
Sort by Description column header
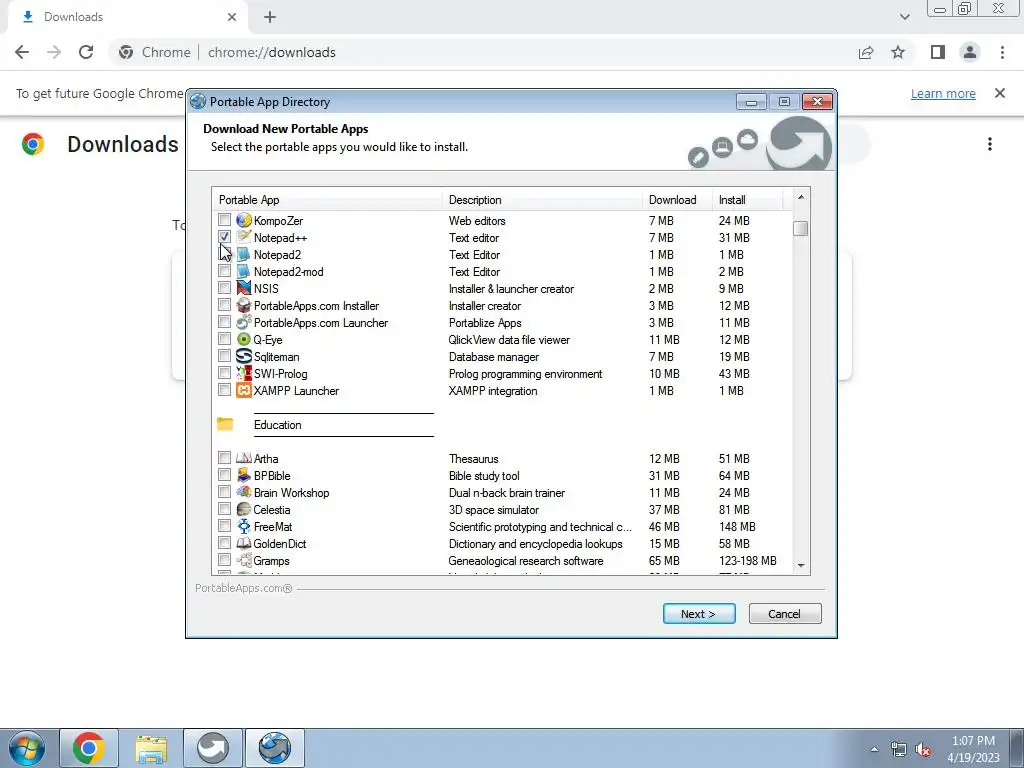542,200
